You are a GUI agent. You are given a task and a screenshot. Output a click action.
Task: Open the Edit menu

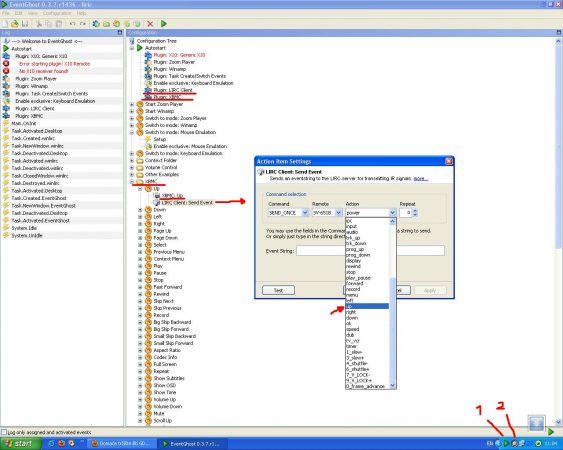click(x=18, y=13)
